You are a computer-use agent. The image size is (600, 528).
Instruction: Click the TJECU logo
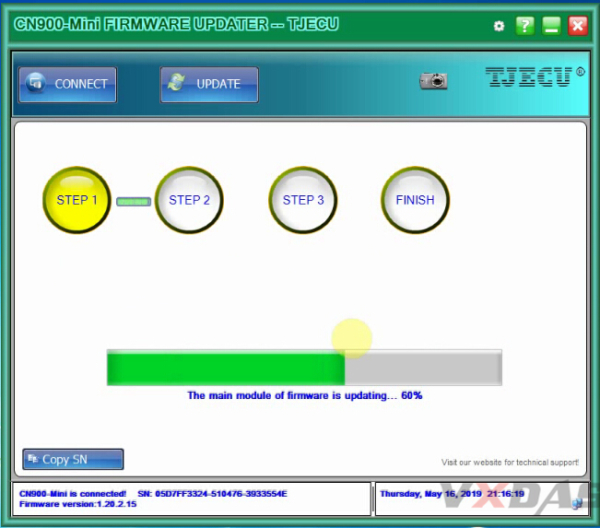[x=535, y=77]
